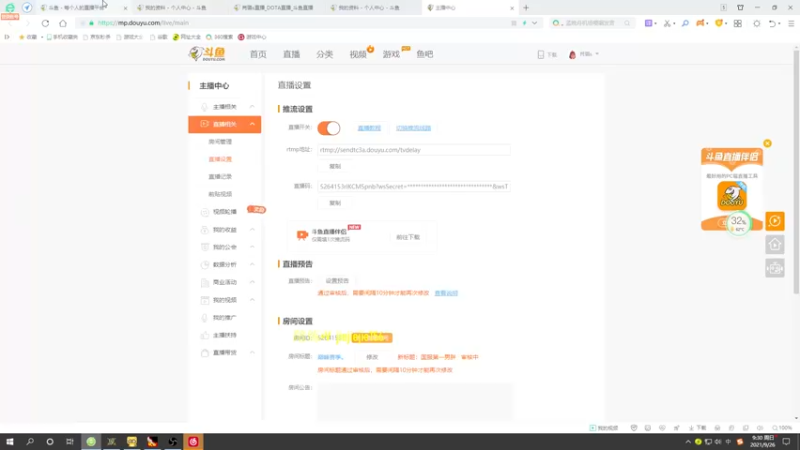Click the yellow shield security icon
Screen dimensions: 800x450
719,23
